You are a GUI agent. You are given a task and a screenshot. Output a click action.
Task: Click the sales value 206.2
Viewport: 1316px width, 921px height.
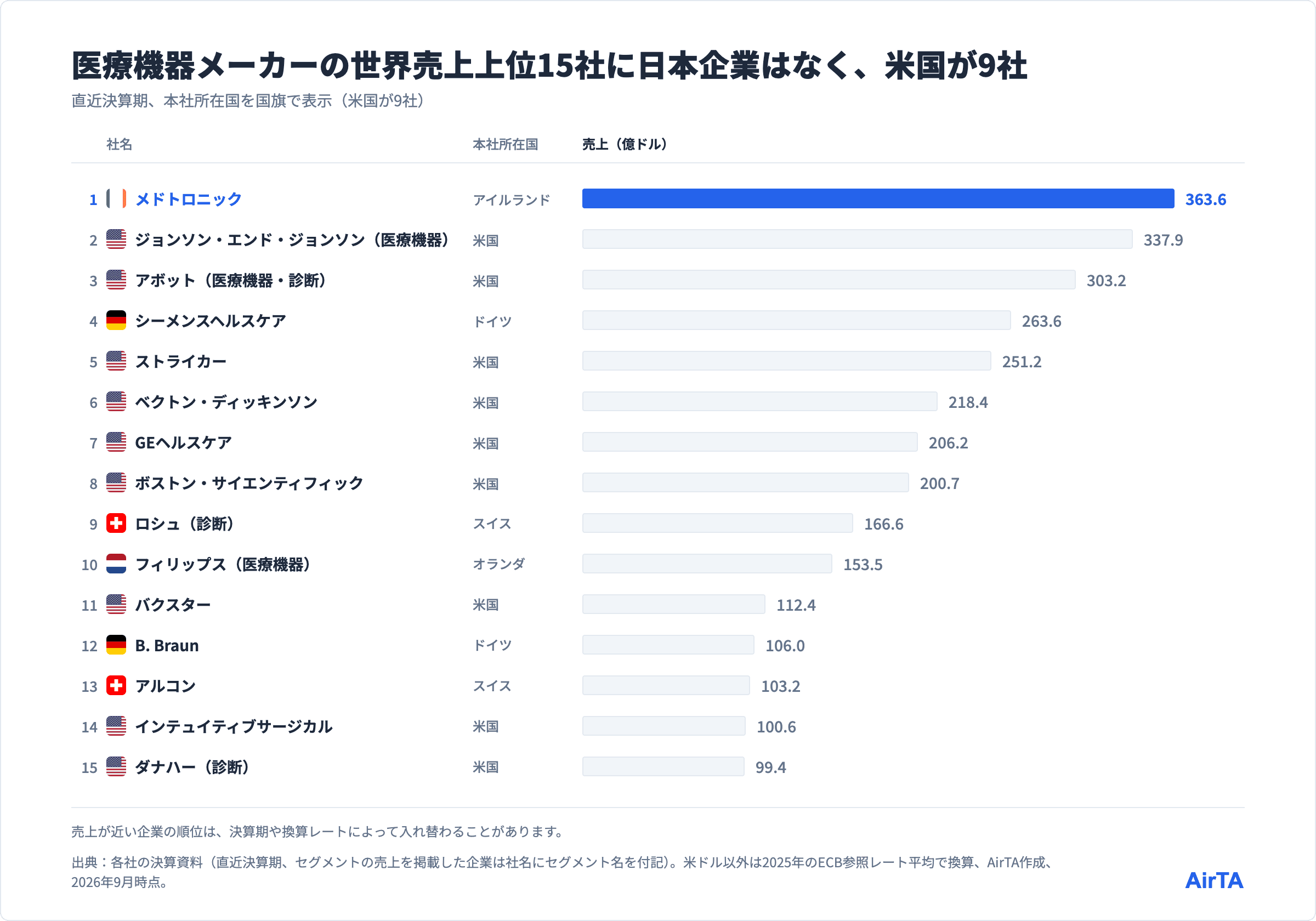949,443
